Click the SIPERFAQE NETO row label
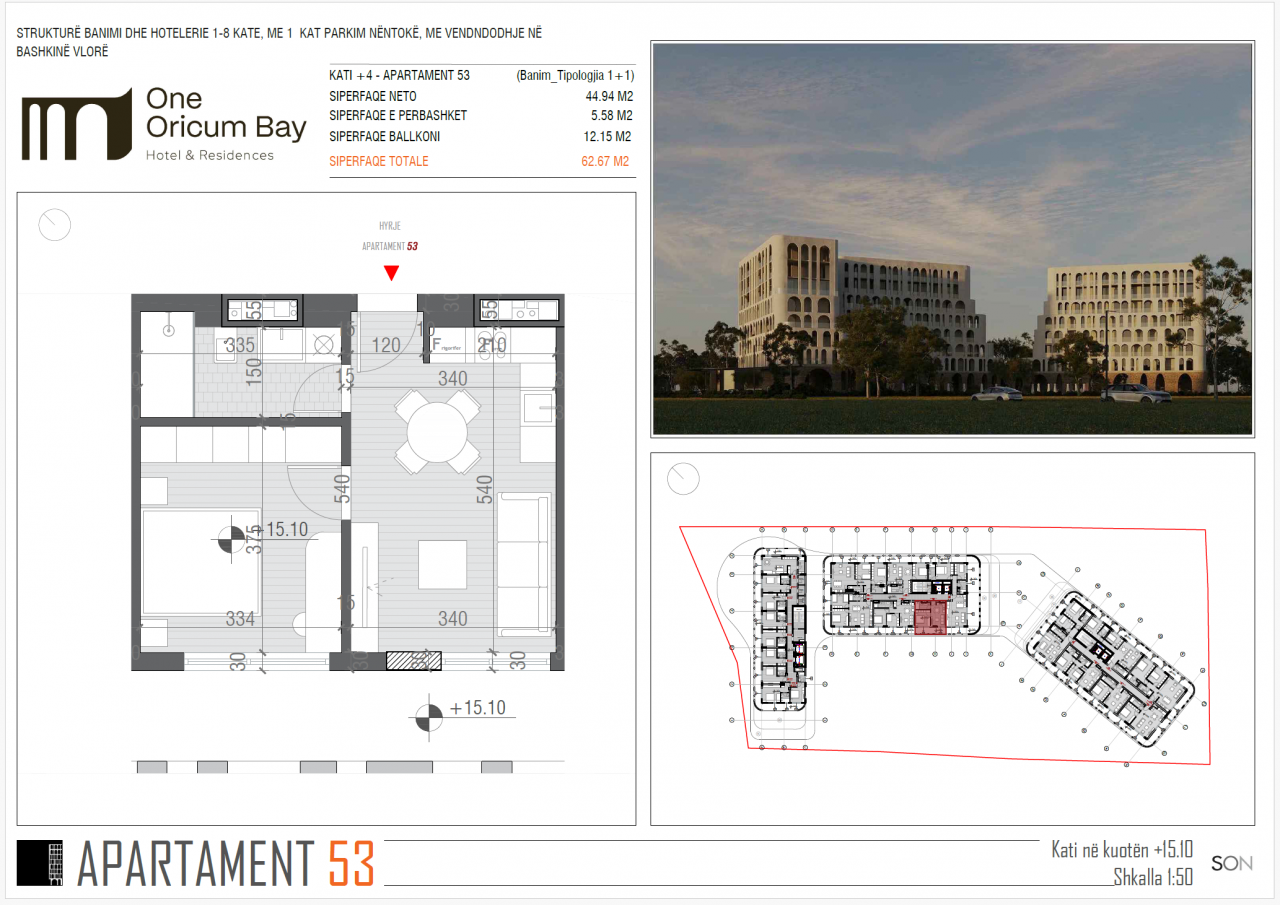Screen dimensions: 1280x905 pyautogui.click(x=373, y=96)
